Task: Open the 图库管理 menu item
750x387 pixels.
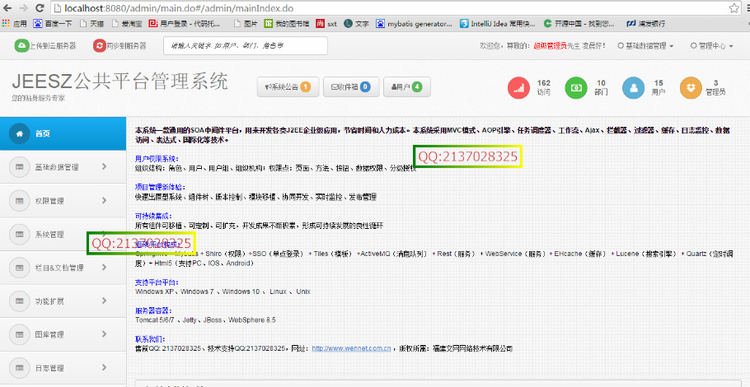Action: tap(63, 334)
